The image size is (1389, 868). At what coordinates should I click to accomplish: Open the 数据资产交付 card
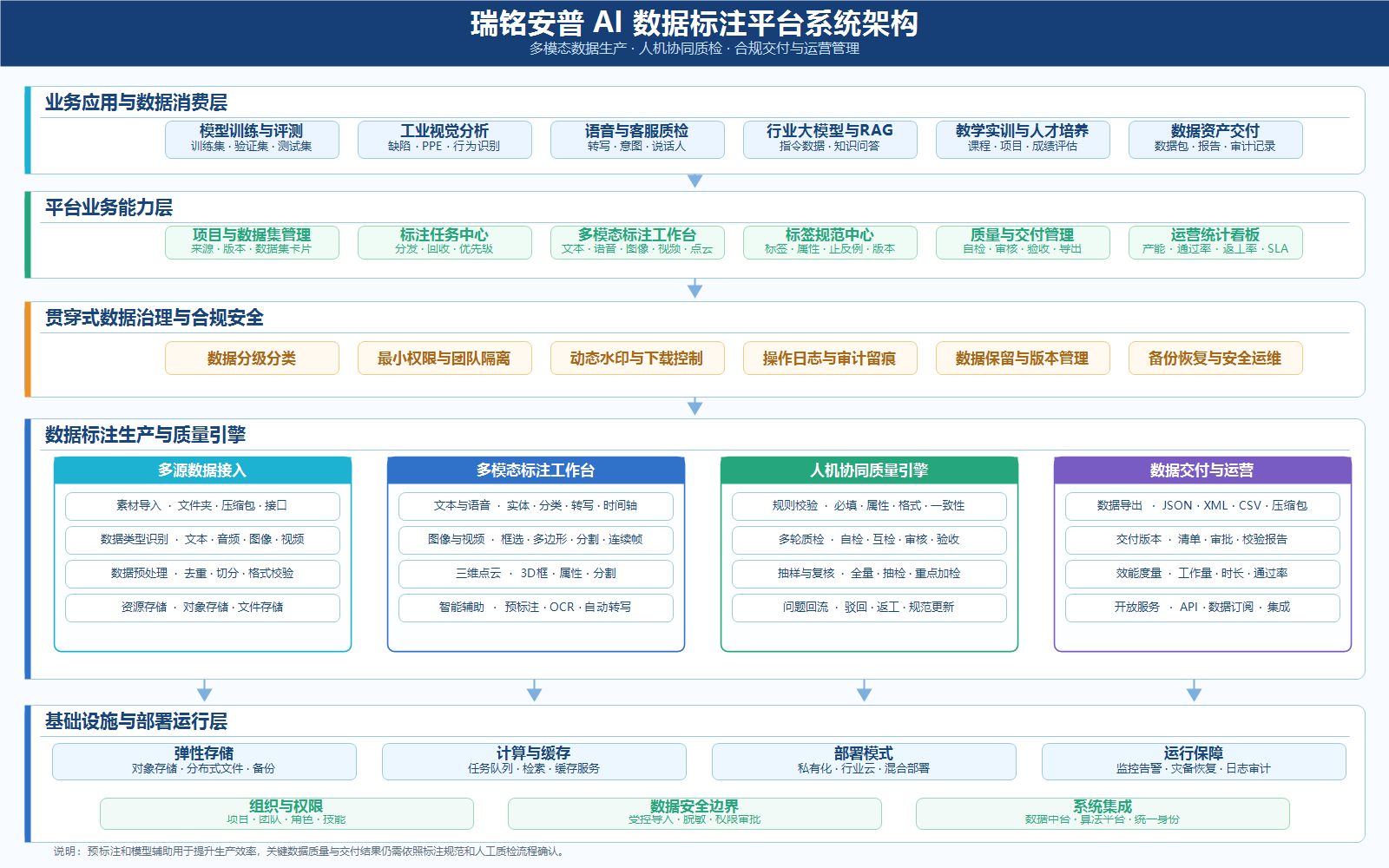1215,139
